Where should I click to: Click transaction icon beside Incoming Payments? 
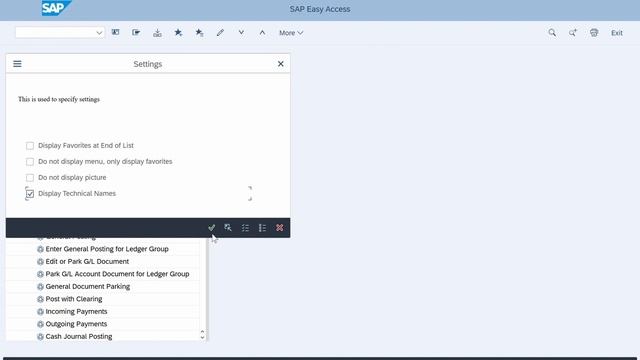pyautogui.click(x=40, y=312)
